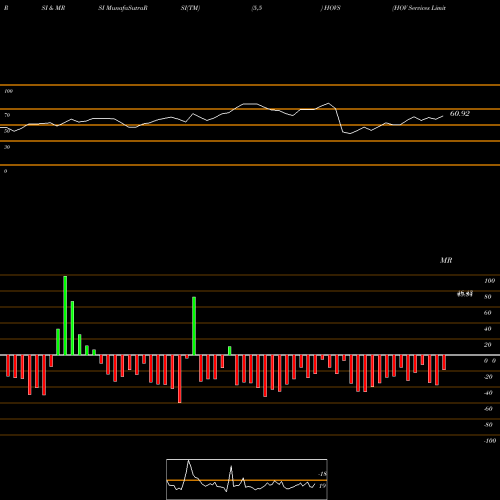Image resolution: width=500 pixels, height=500 pixels.
Task: Click the 19 value in mini chart
Action: point(322,486)
